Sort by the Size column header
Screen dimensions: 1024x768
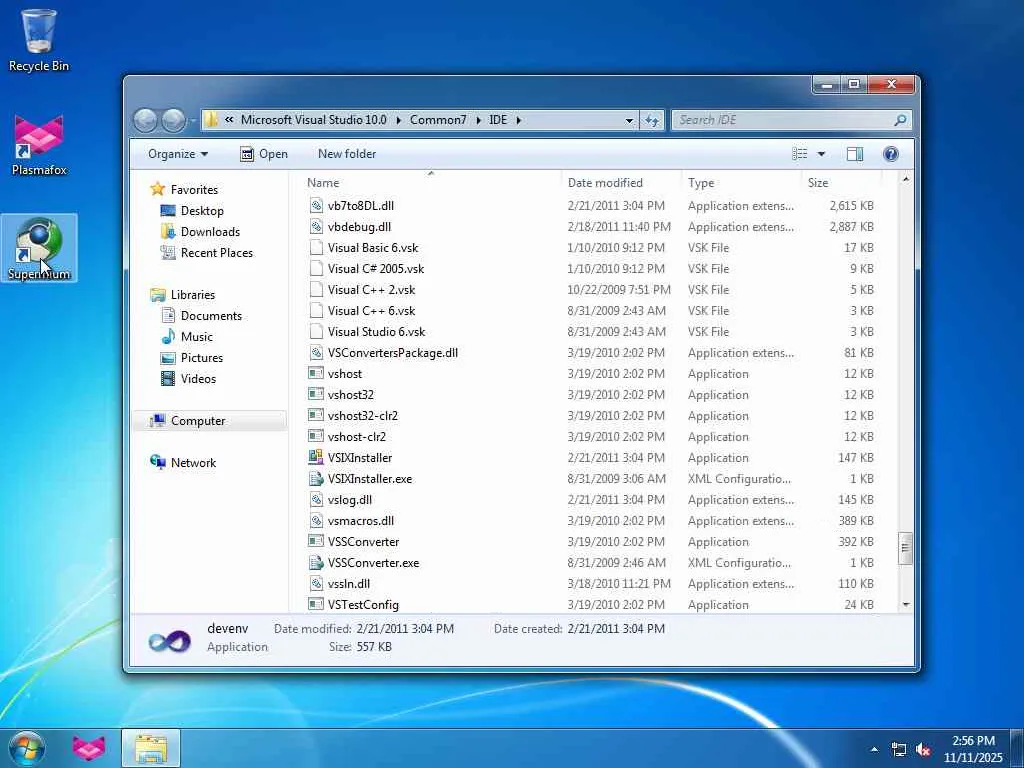841,183
